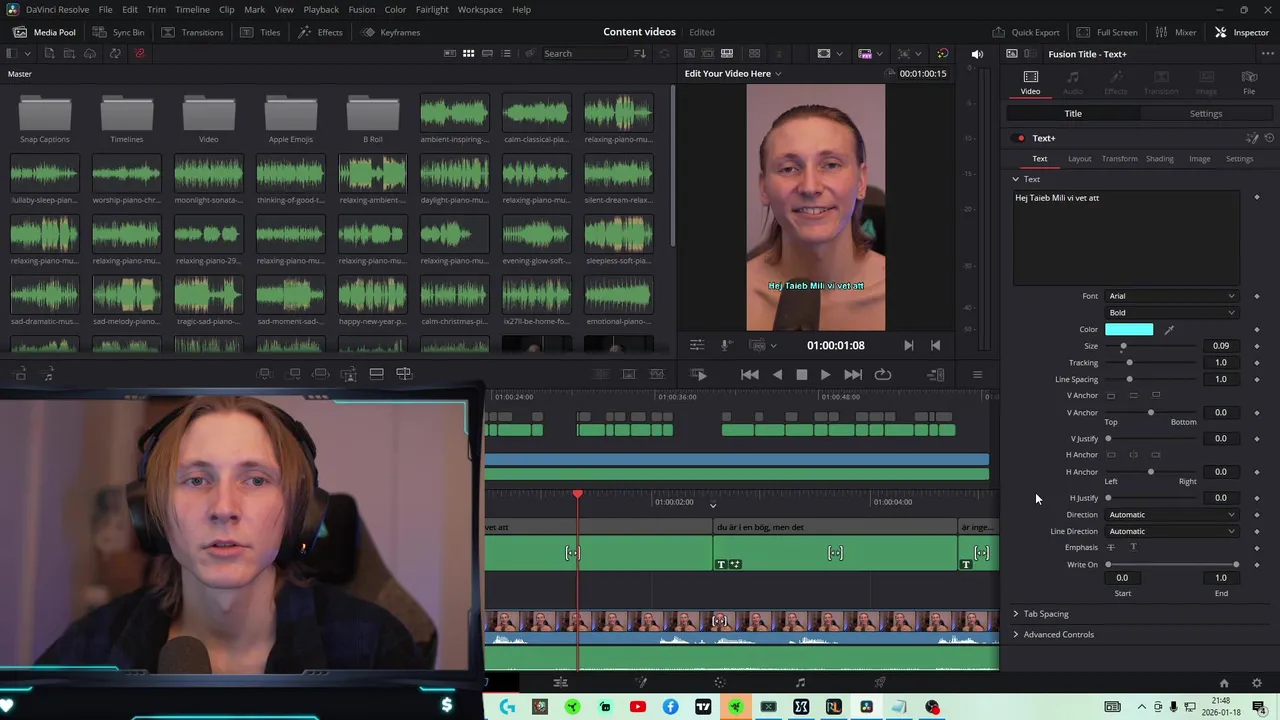Click the voiceover microphone icon

(x=727, y=345)
